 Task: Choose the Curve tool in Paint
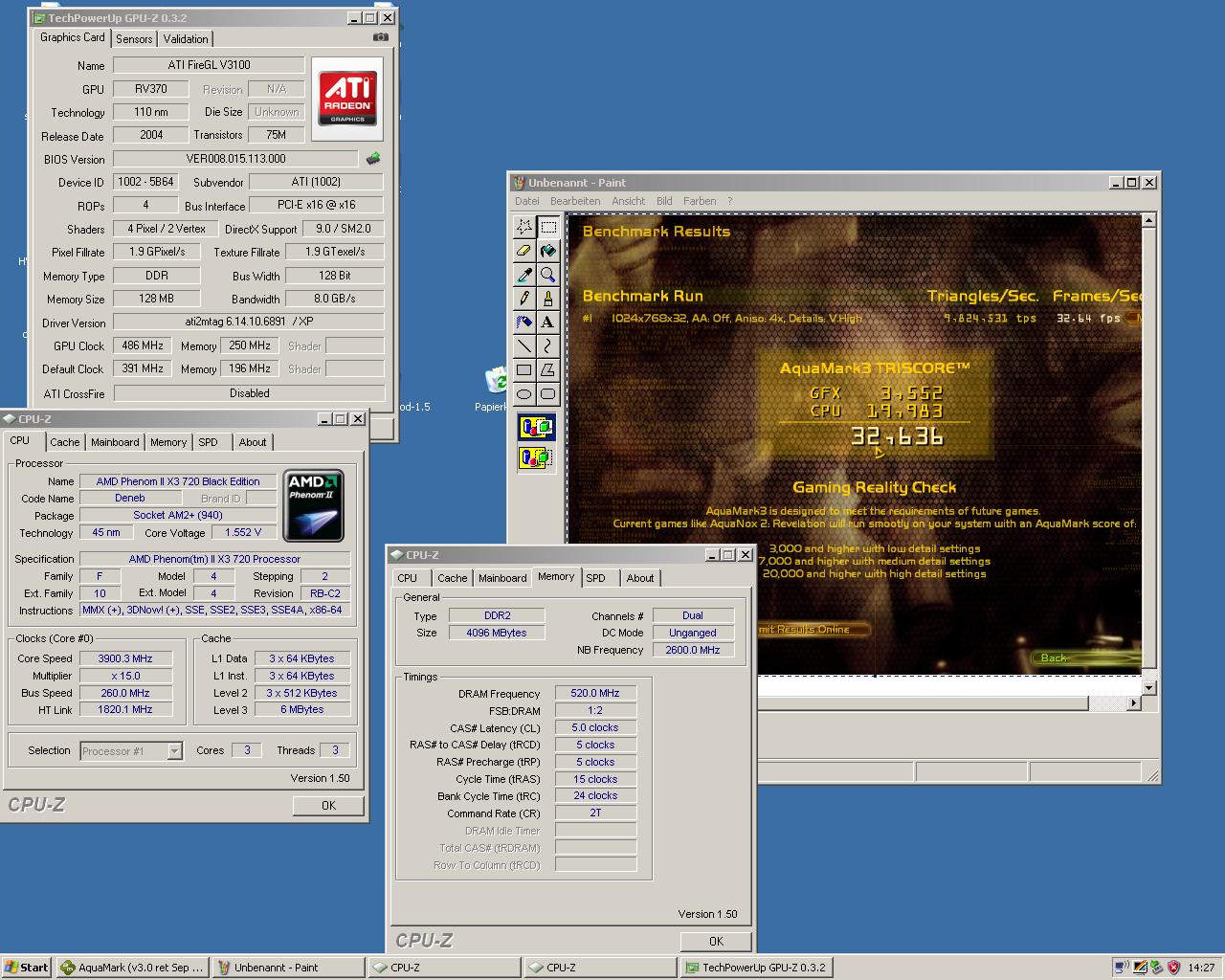tap(548, 345)
